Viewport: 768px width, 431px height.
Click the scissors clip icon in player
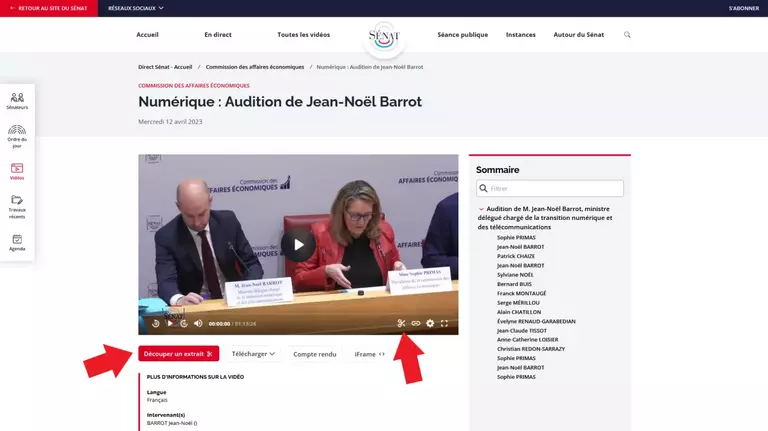point(401,323)
